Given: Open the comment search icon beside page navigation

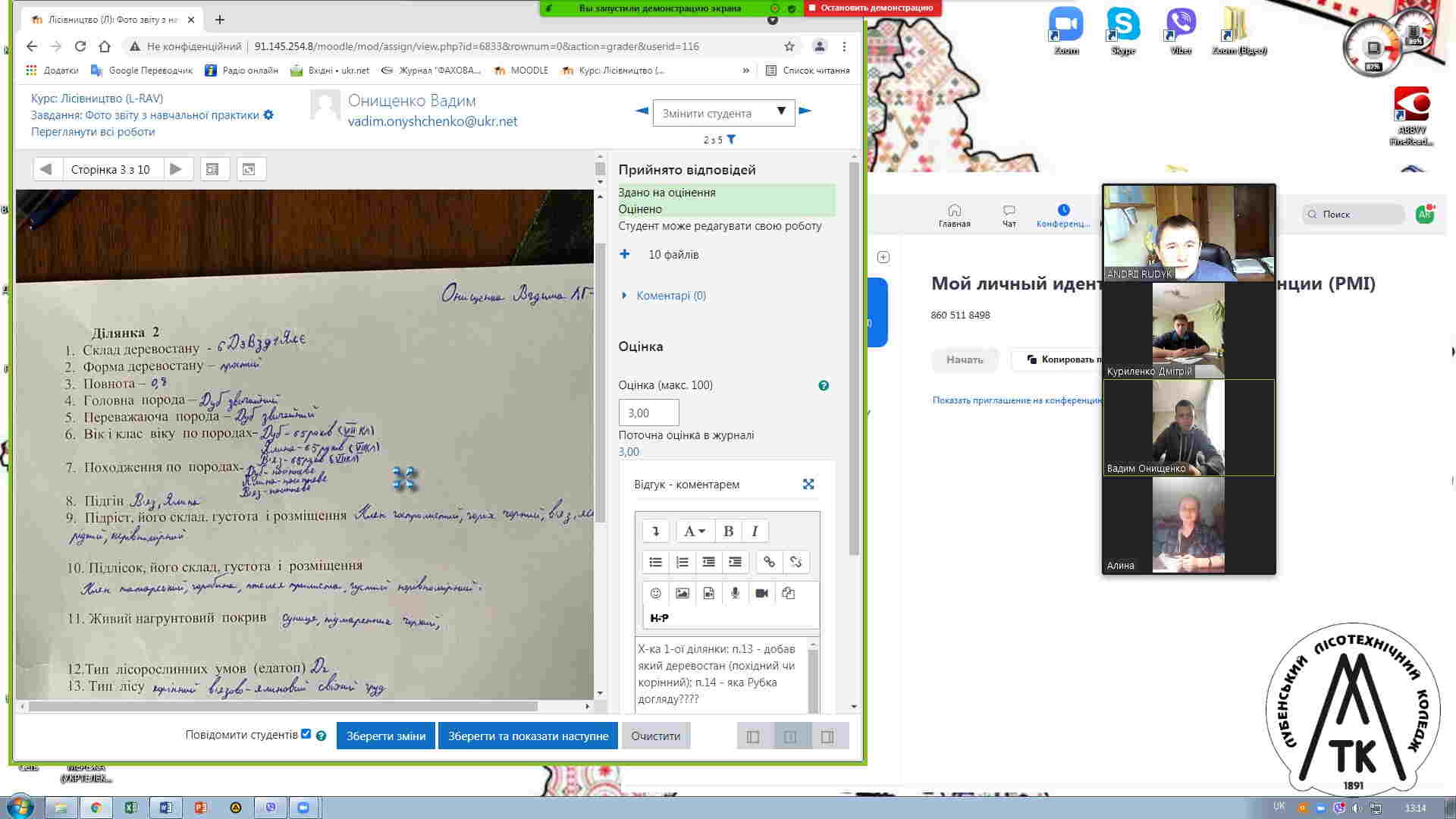Looking at the screenshot, I should (x=213, y=169).
